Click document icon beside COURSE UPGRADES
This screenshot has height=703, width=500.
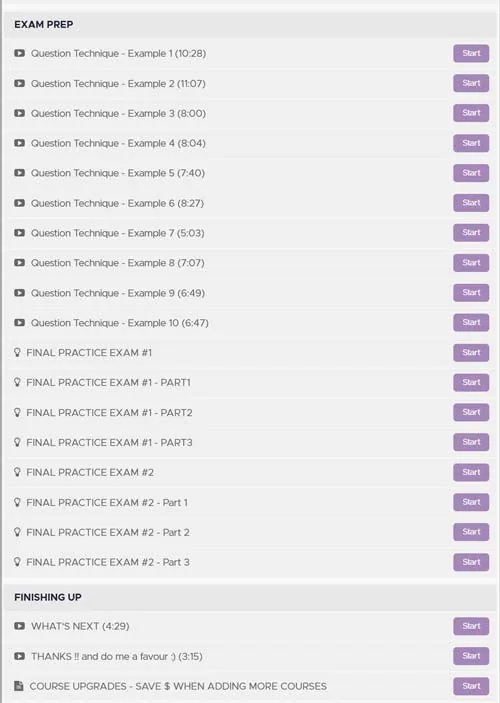click(18, 686)
